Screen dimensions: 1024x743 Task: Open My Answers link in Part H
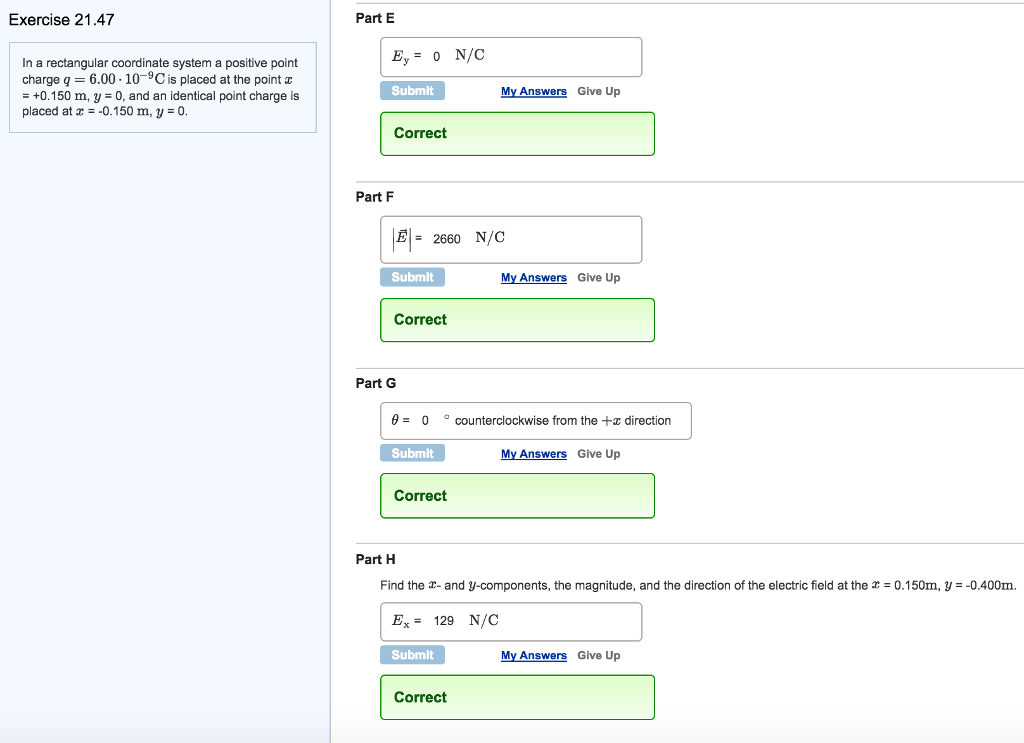pyautogui.click(x=533, y=655)
